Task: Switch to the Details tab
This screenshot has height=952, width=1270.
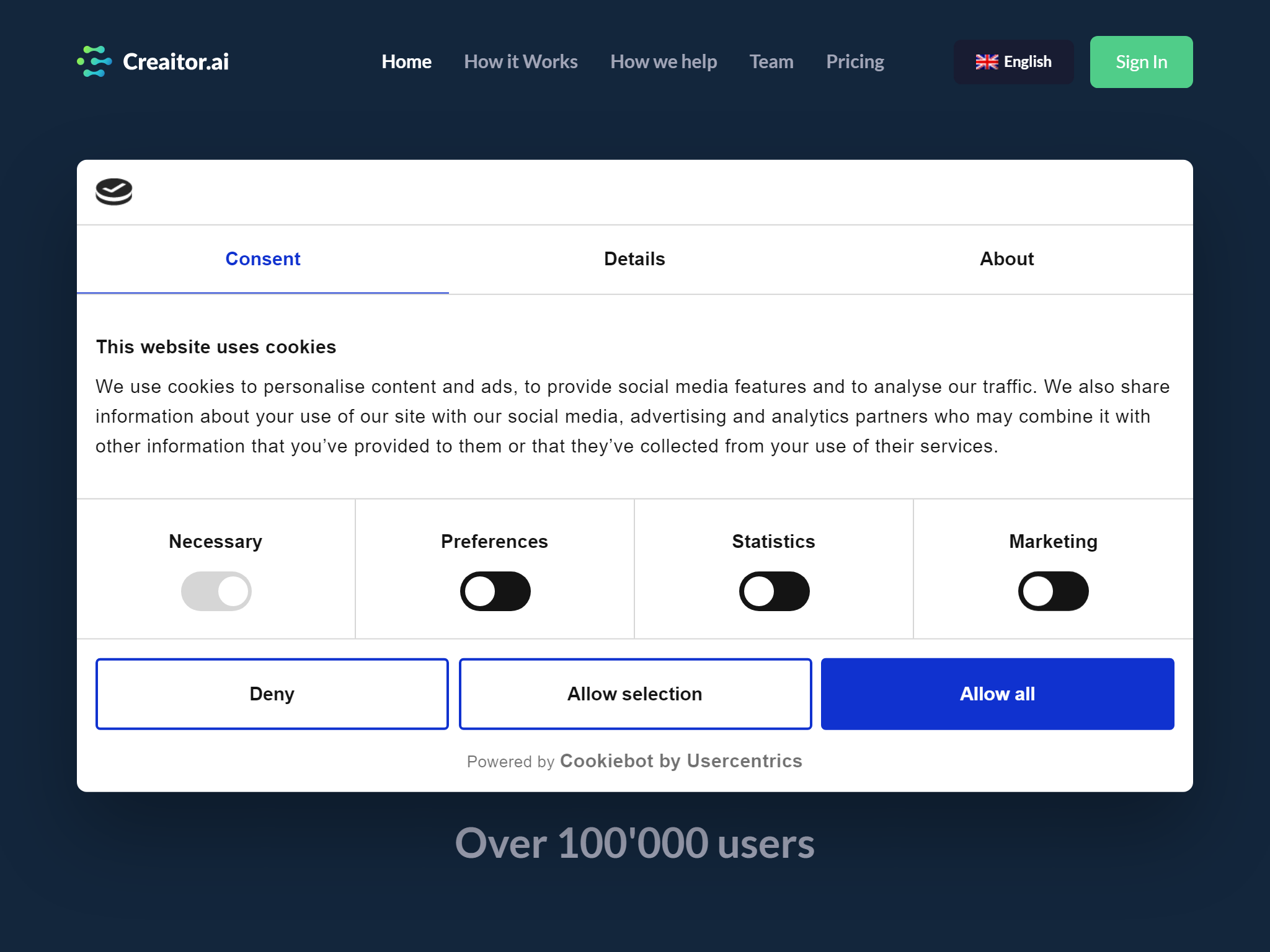Action: [634, 259]
